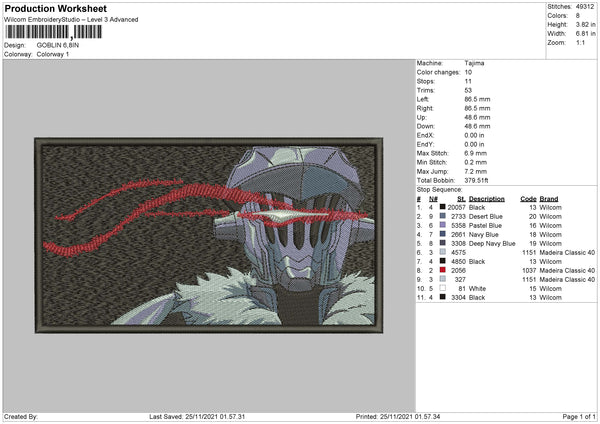Select the Height value 3.82 in
Viewport: 600px width, 424px height.
point(586,24)
